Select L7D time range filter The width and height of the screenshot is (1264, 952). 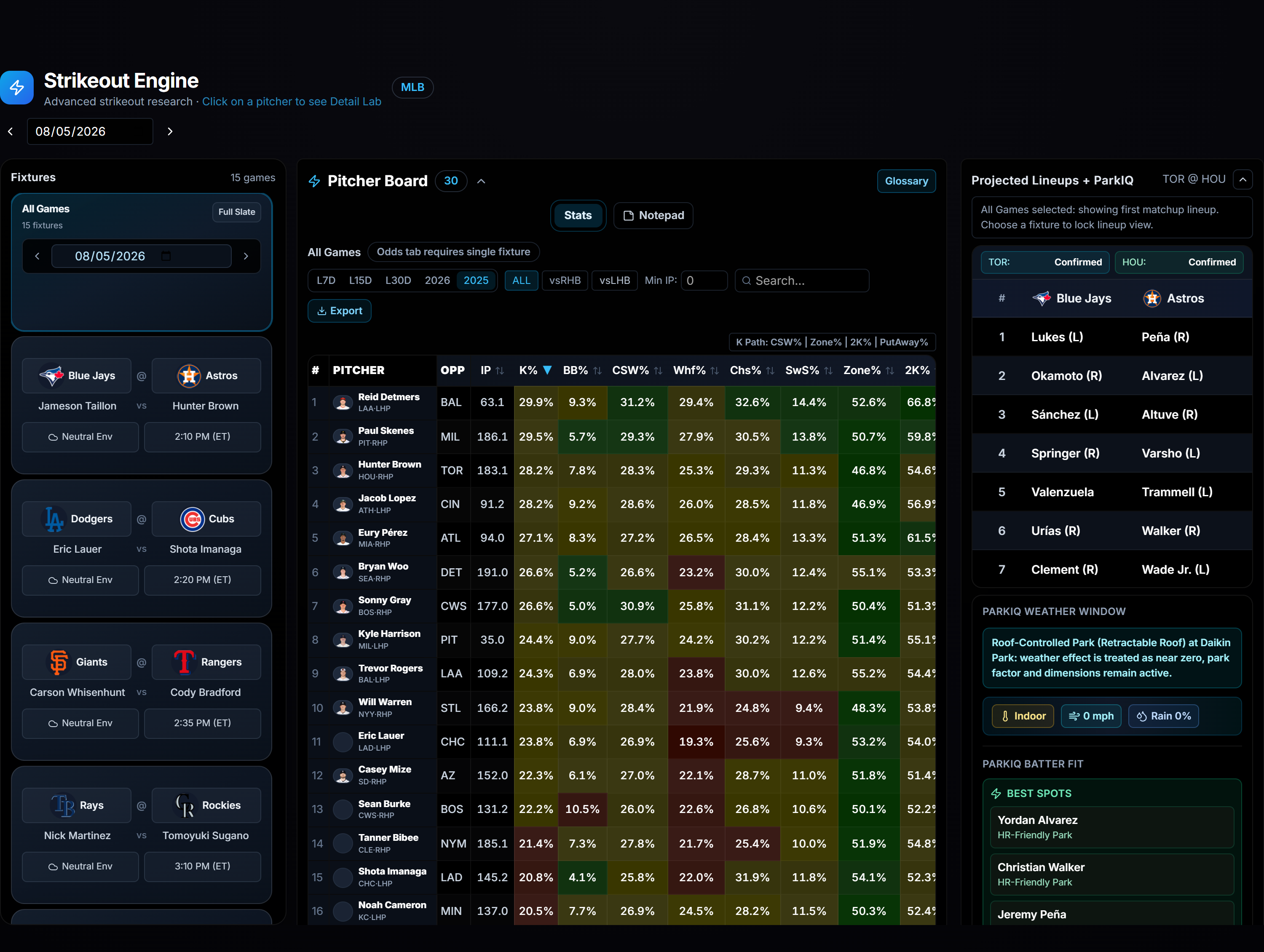[326, 281]
